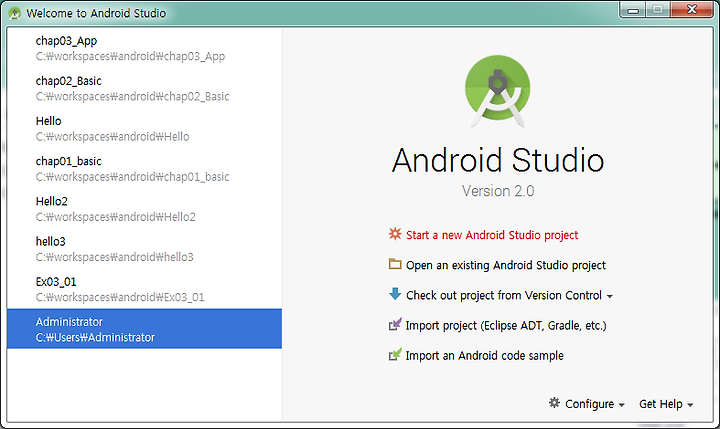Open recent project Ex03_01

[x=144, y=289]
